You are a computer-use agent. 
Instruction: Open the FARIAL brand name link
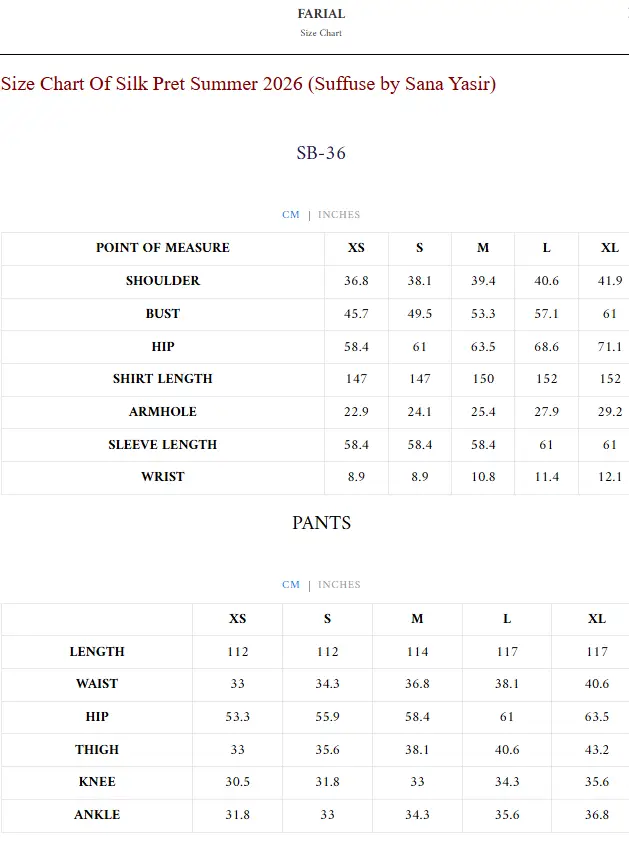[x=320, y=13]
